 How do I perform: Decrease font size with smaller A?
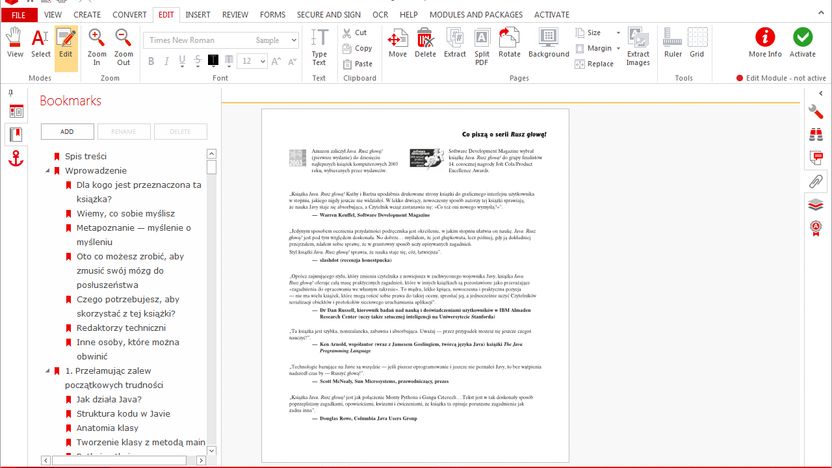pos(292,61)
